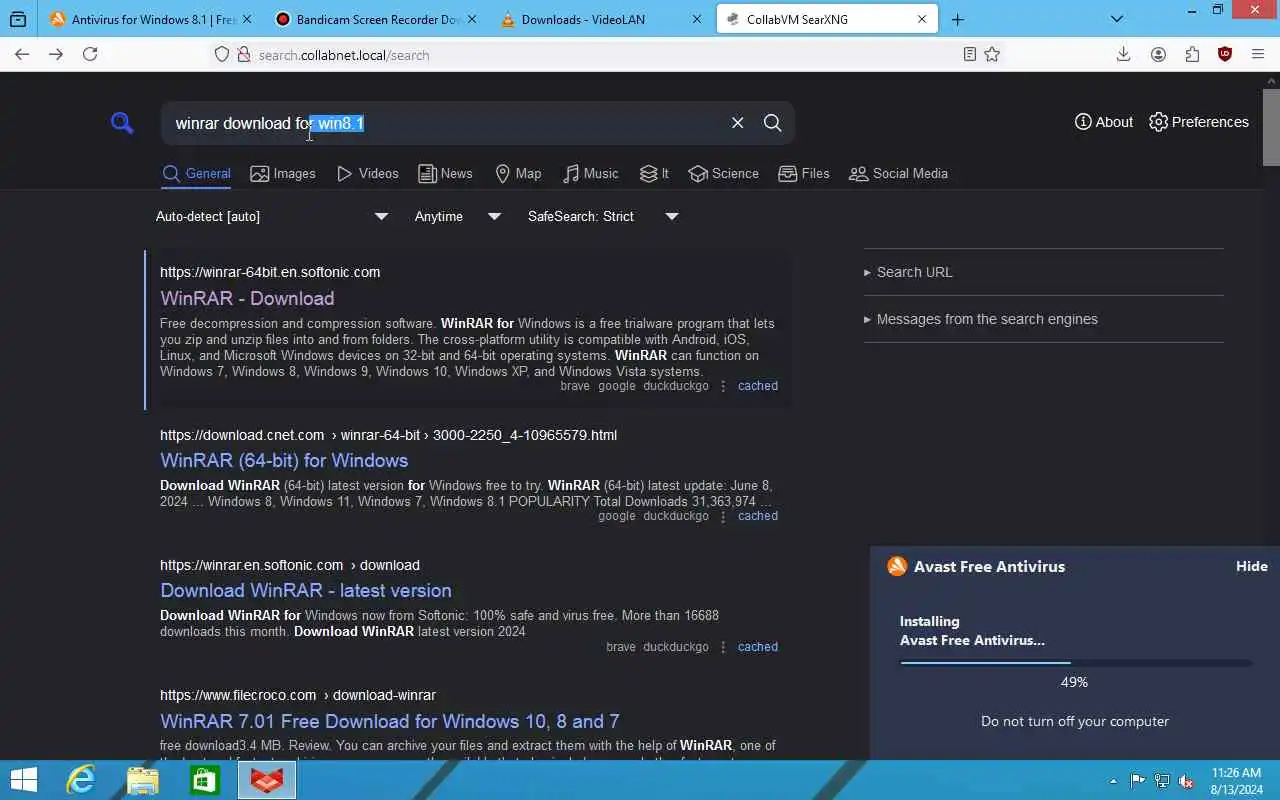This screenshot has height=800, width=1280.
Task: Switch to the It category tab
Action: point(654,173)
